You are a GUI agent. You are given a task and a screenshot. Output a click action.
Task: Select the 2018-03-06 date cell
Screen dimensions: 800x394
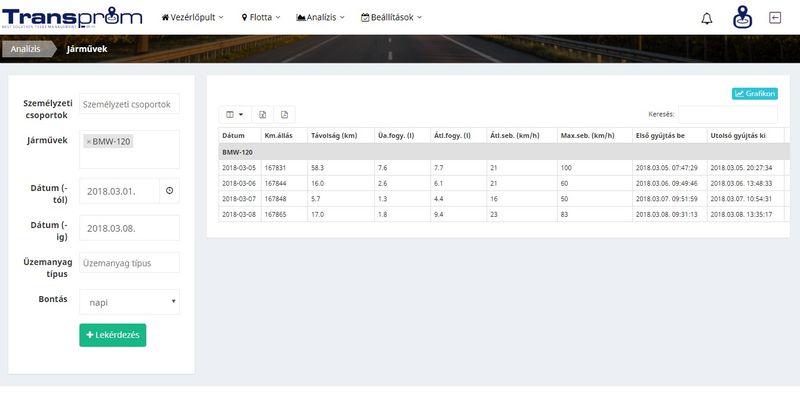240,183
